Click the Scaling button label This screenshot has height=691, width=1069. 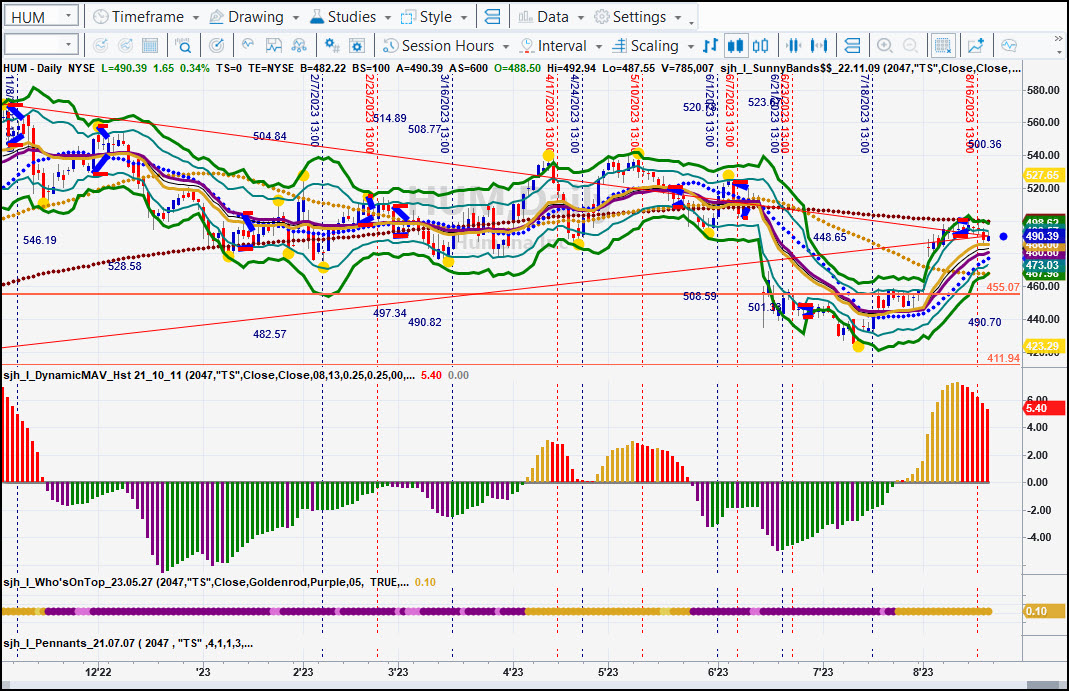(654, 46)
